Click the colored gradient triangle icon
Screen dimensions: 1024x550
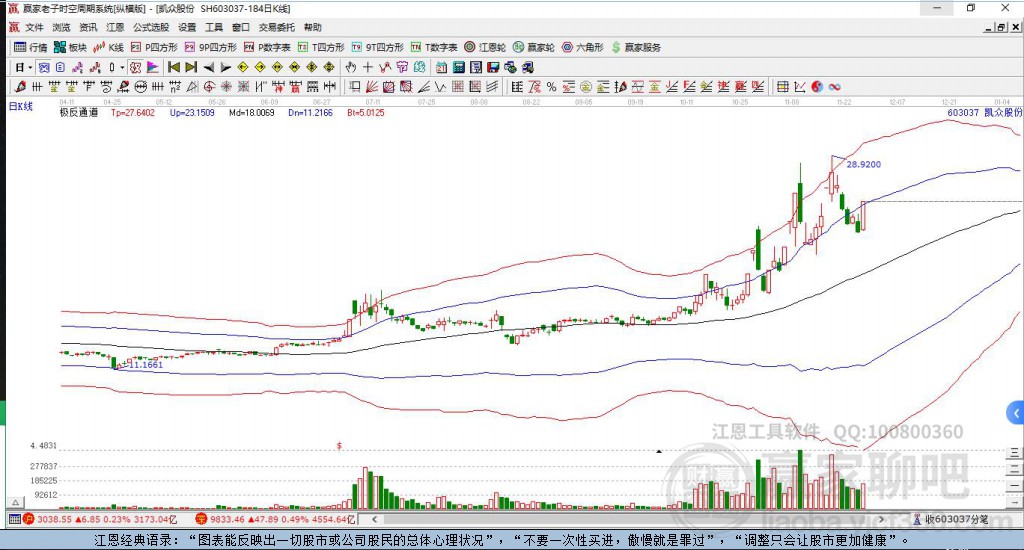pyautogui.click(x=152, y=67)
